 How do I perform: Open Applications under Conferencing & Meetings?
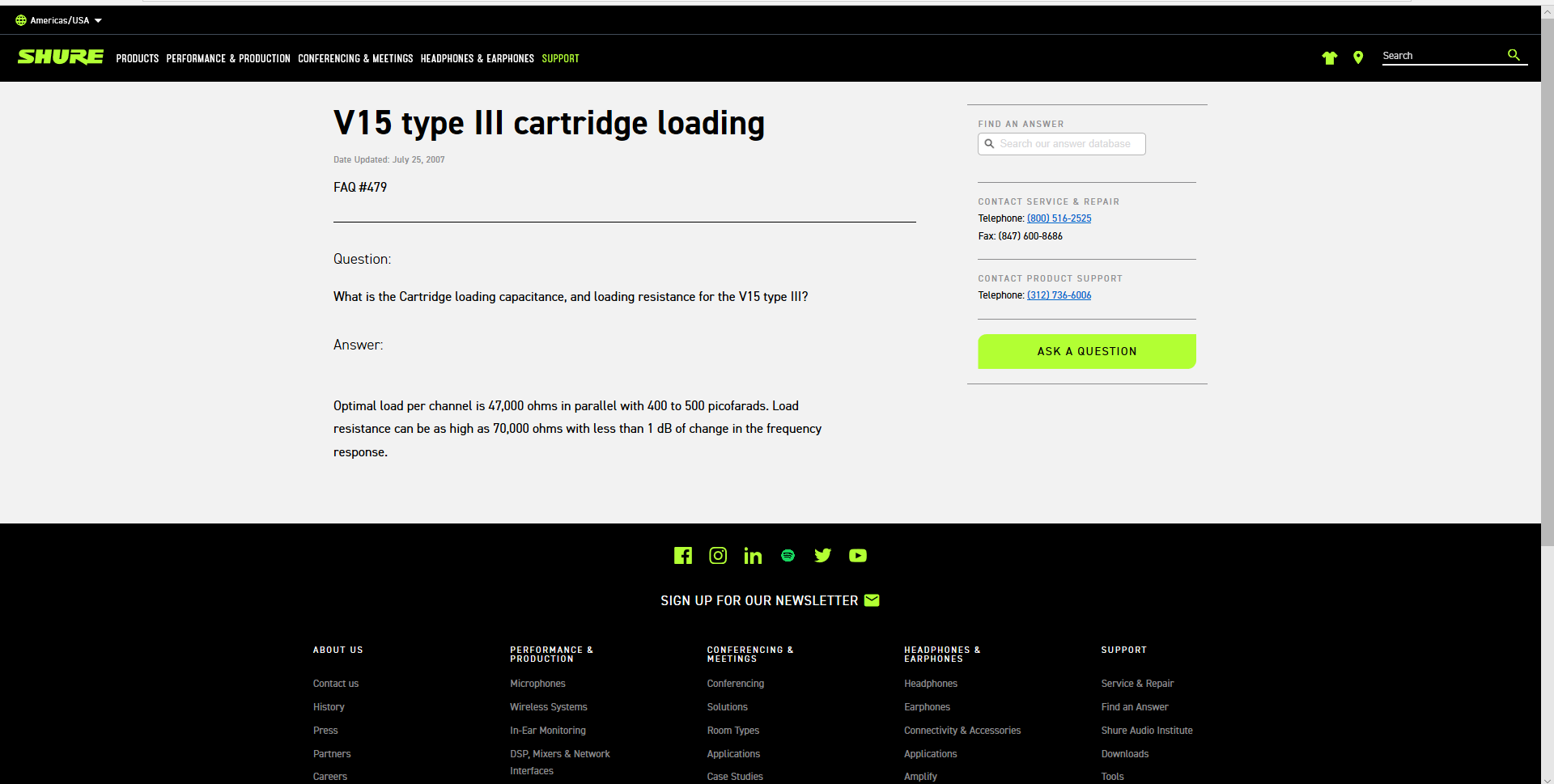(x=734, y=754)
